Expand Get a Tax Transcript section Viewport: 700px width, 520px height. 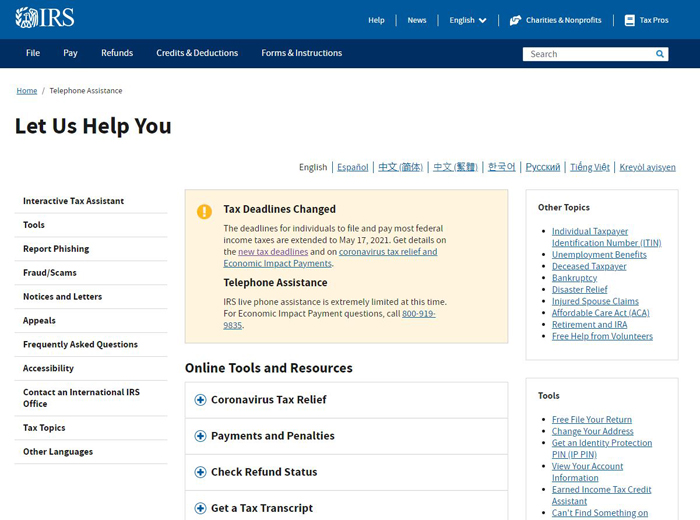point(346,506)
